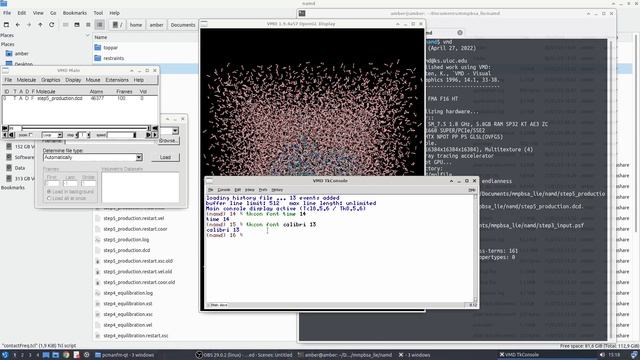Open VMD Main Molecule menu

[26, 80]
